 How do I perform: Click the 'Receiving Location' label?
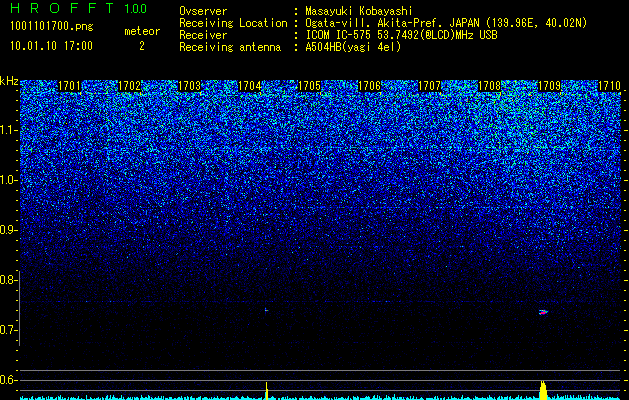pyautogui.click(x=233, y=23)
